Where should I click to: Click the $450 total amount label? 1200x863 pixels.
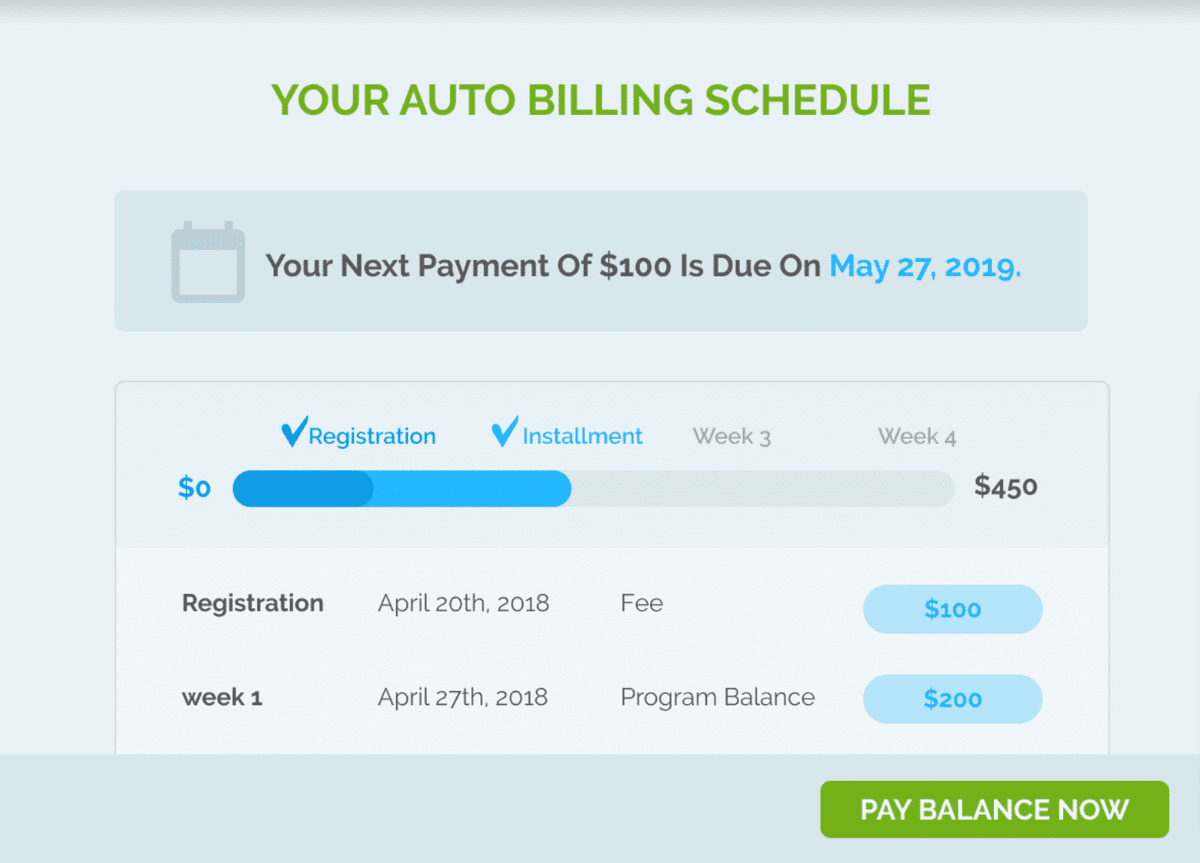pyautogui.click(x=1006, y=487)
